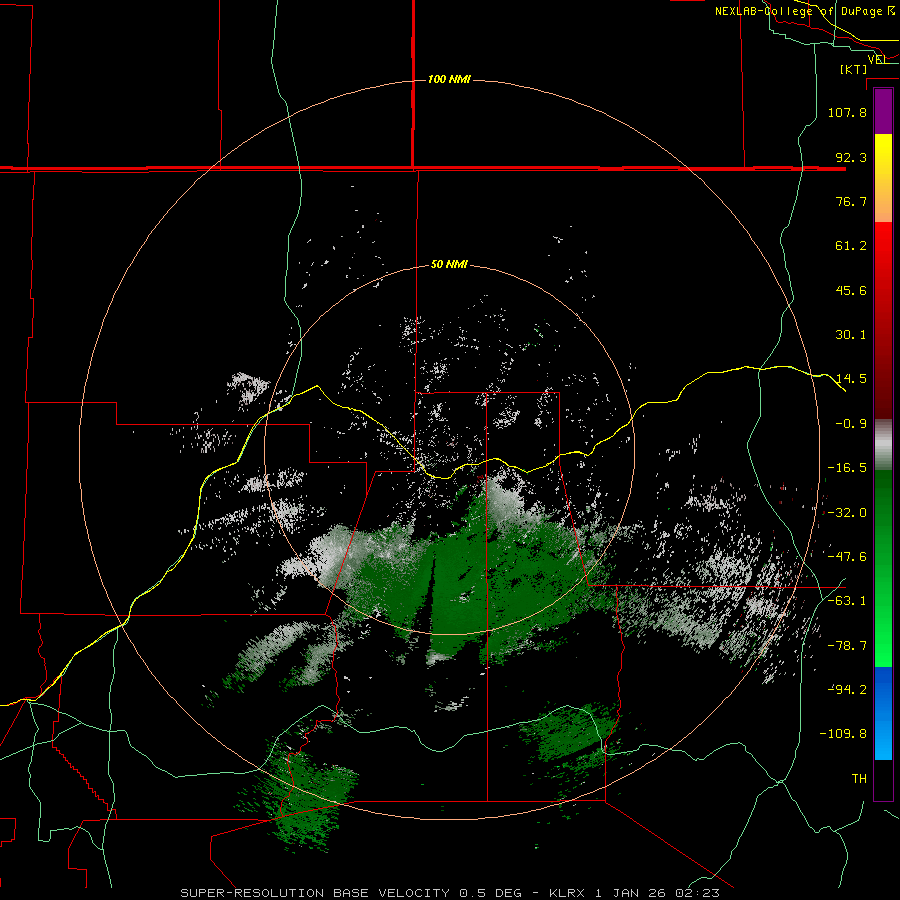Select the 107.8 scale value

pos(847,112)
